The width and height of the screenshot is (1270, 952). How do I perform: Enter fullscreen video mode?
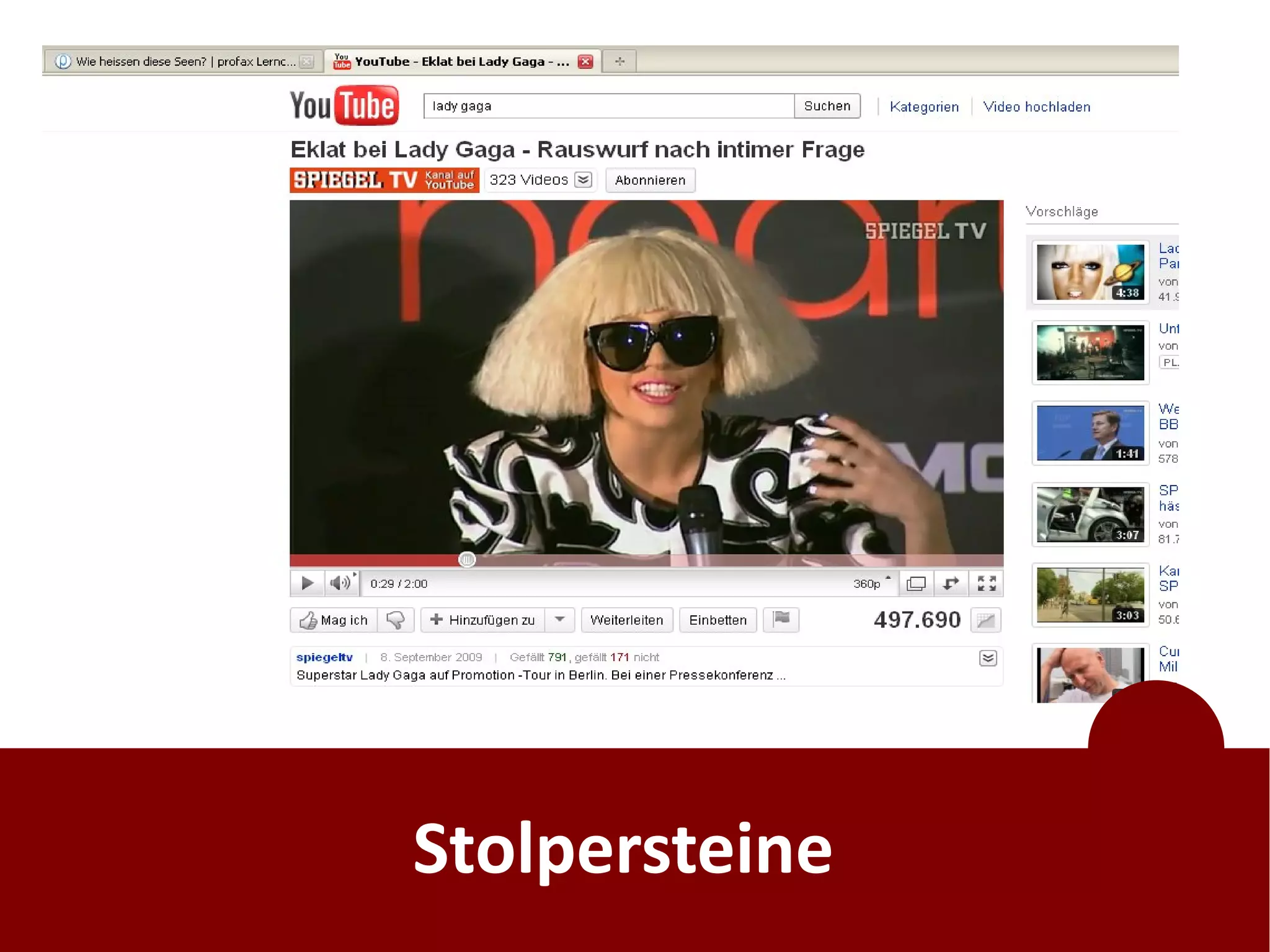(986, 584)
